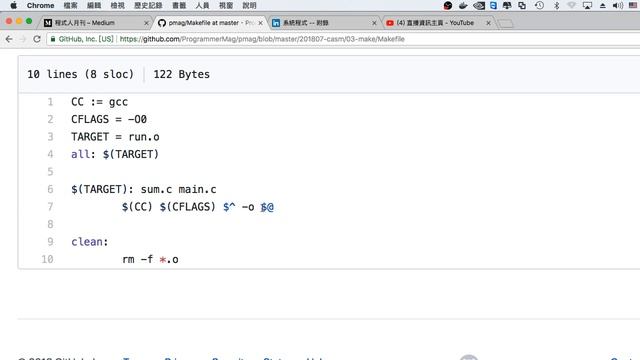Click the YouTube favicon on the tab
Screen dimensions: 640x360
pos(390,23)
